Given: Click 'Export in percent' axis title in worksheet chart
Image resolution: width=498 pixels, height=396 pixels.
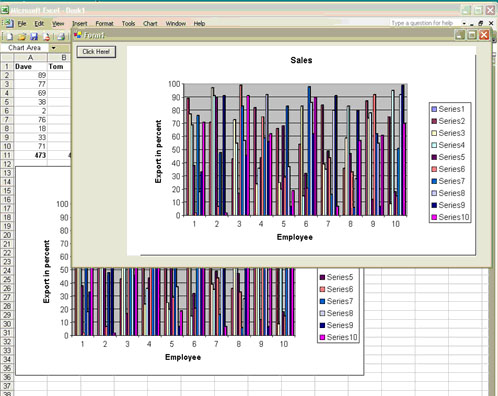Looking at the screenshot, I should tap(46, 271).
